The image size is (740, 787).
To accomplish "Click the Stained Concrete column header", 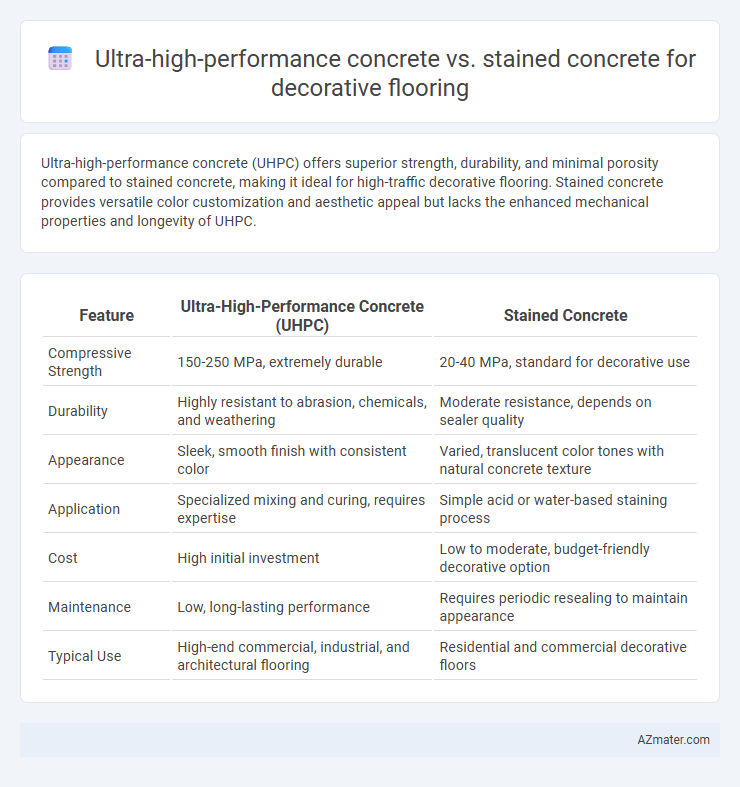I will coord(565,315).
